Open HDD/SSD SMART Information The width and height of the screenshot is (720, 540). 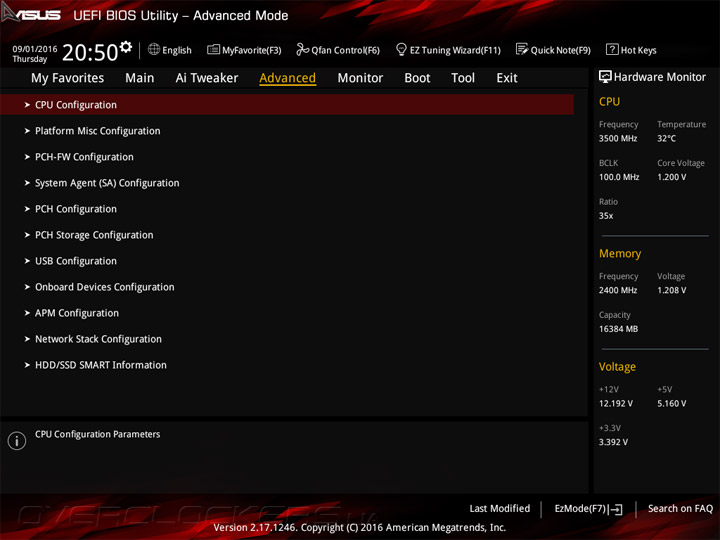pyautogui.click(x=287, y=365)
